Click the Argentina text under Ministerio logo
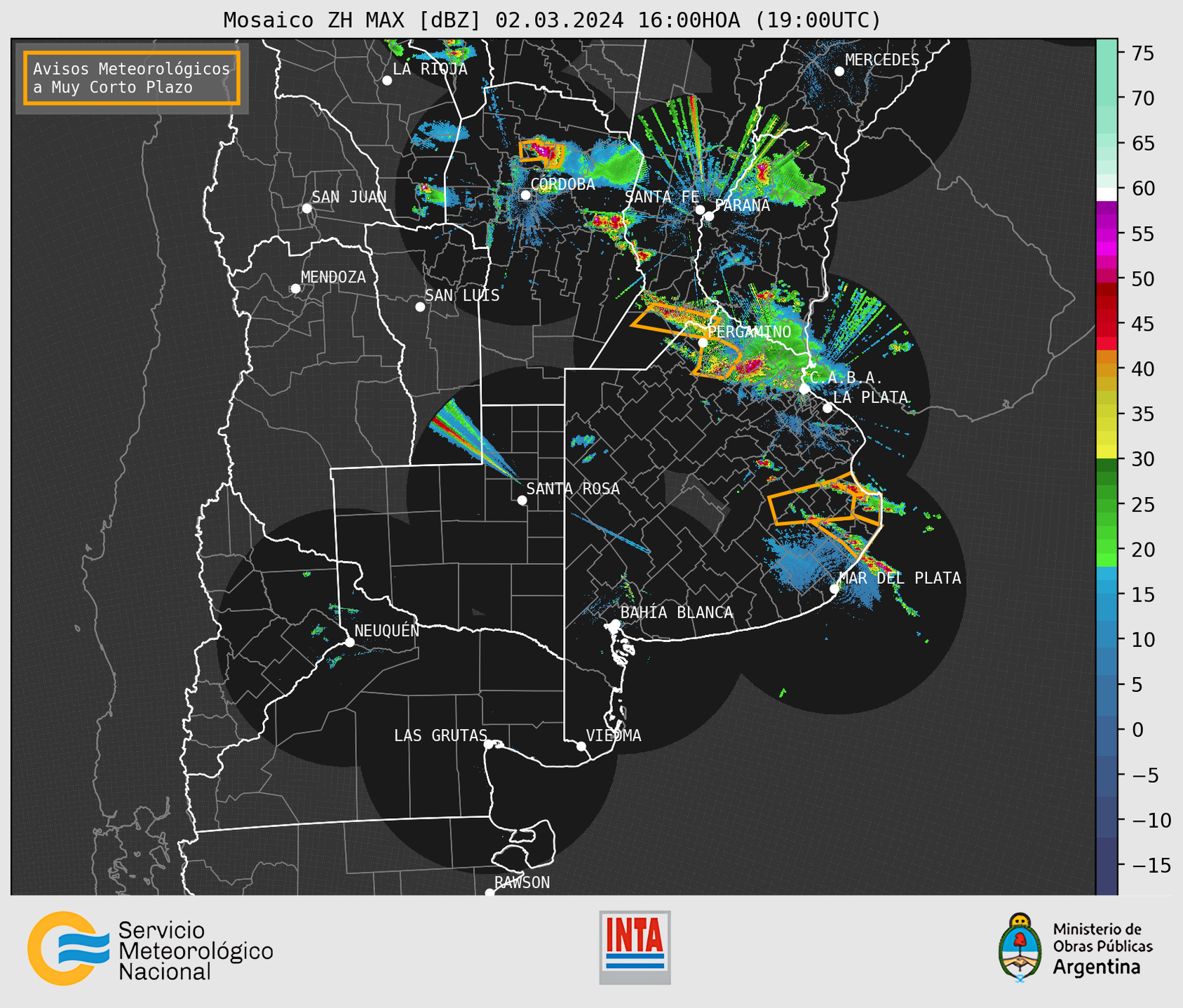This screenshot has height=1008, width=1183. click(x=1097, y=967)
